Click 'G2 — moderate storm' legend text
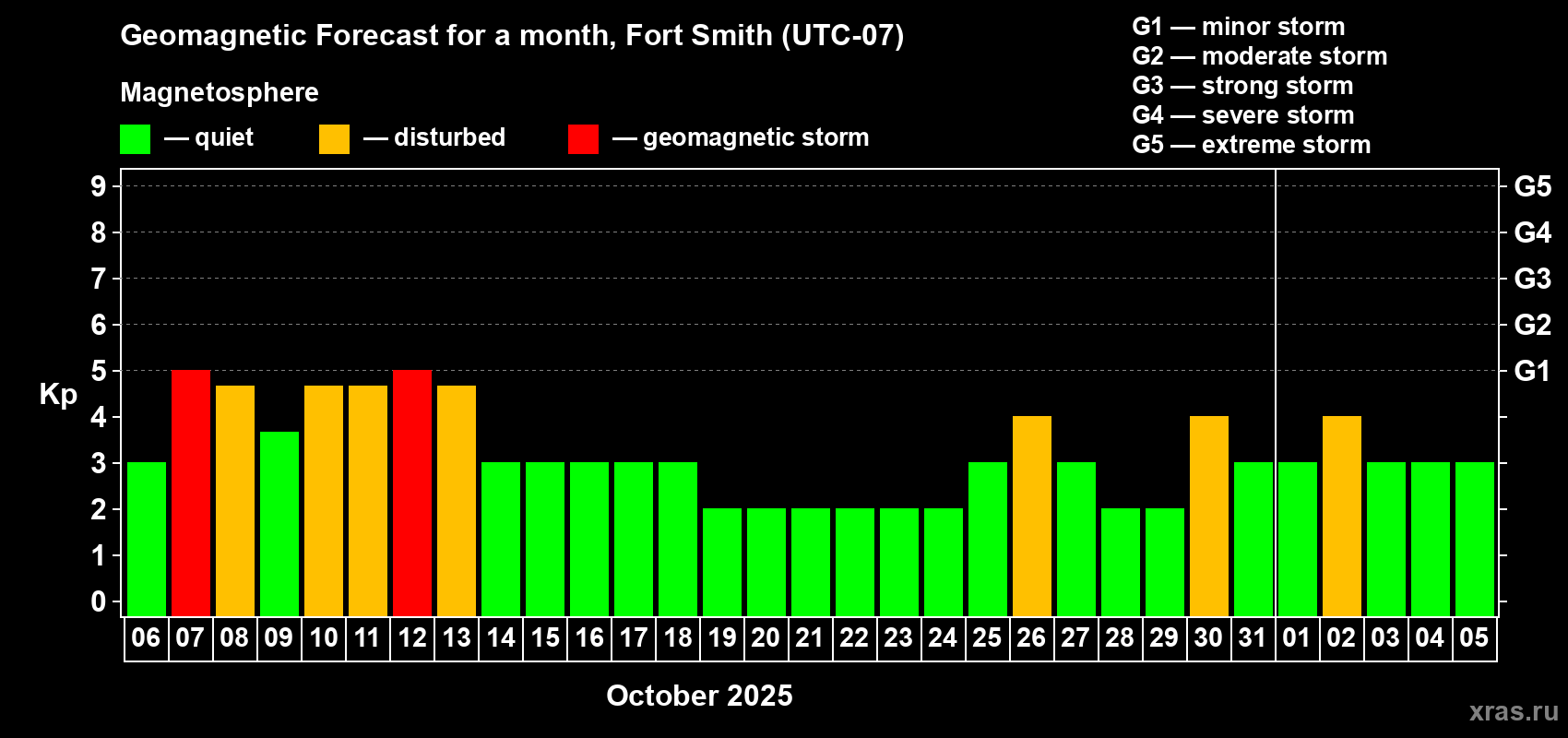The height and width of the screenshot is (738, 1568). (1260, 56)
